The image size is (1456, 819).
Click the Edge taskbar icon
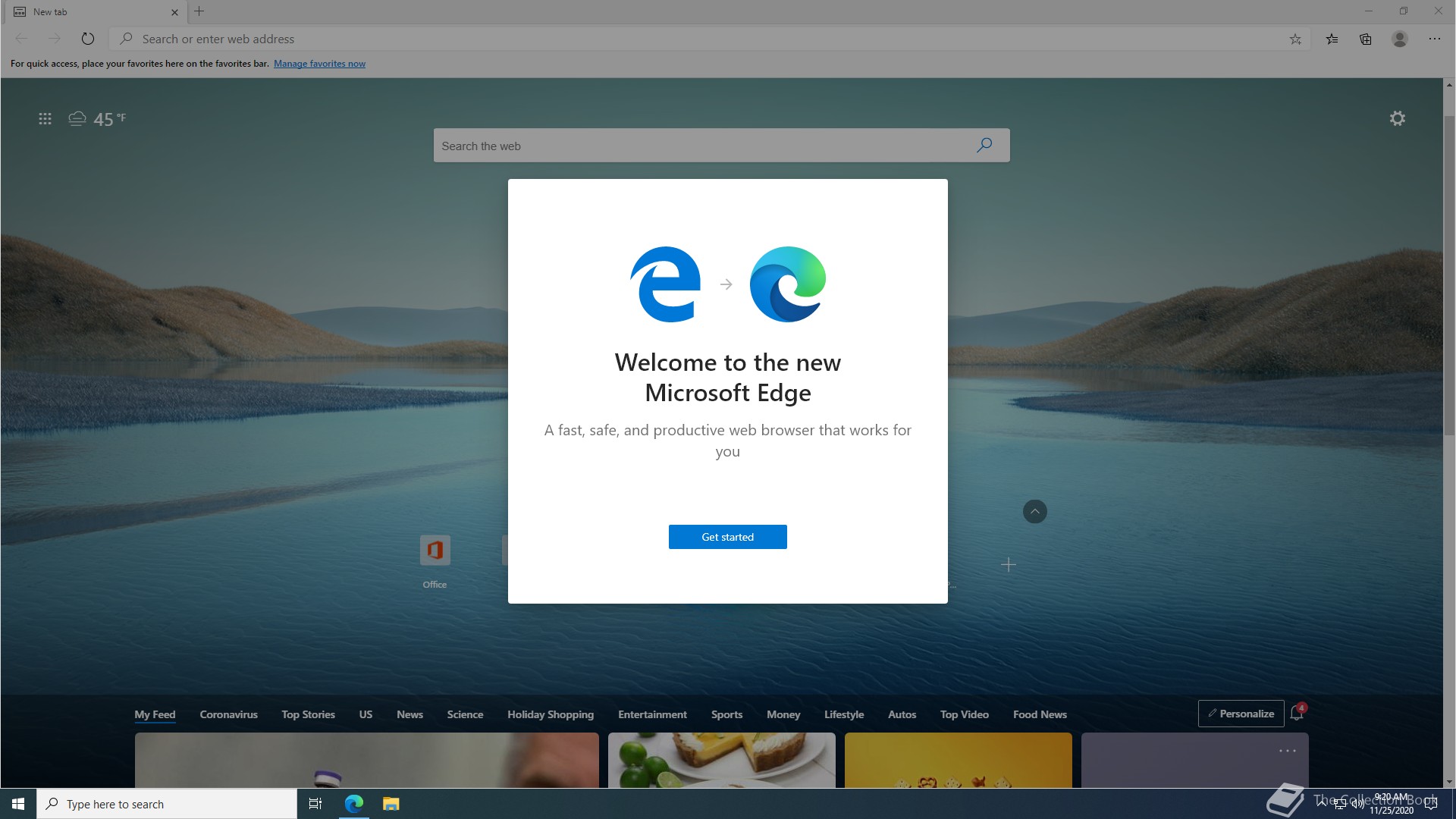point(354,804)
